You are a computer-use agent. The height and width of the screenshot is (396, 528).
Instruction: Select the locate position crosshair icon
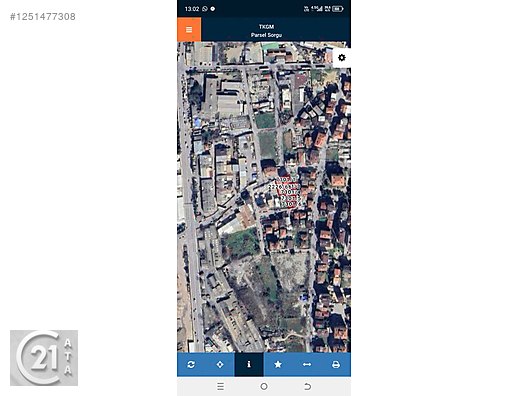220,364
